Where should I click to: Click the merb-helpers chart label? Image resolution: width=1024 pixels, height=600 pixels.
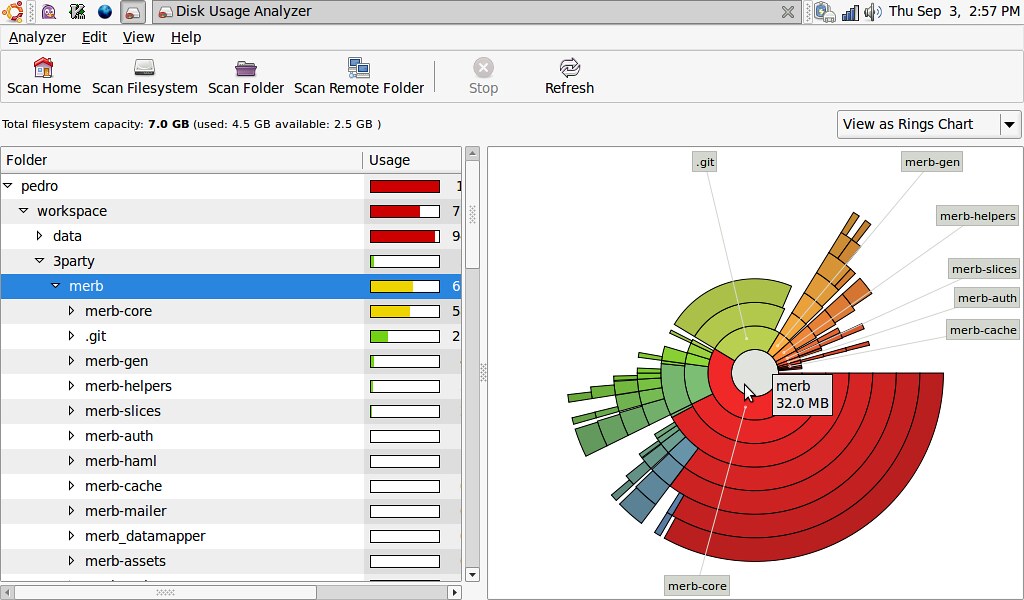pyautogui.click(x=978, y=216)
